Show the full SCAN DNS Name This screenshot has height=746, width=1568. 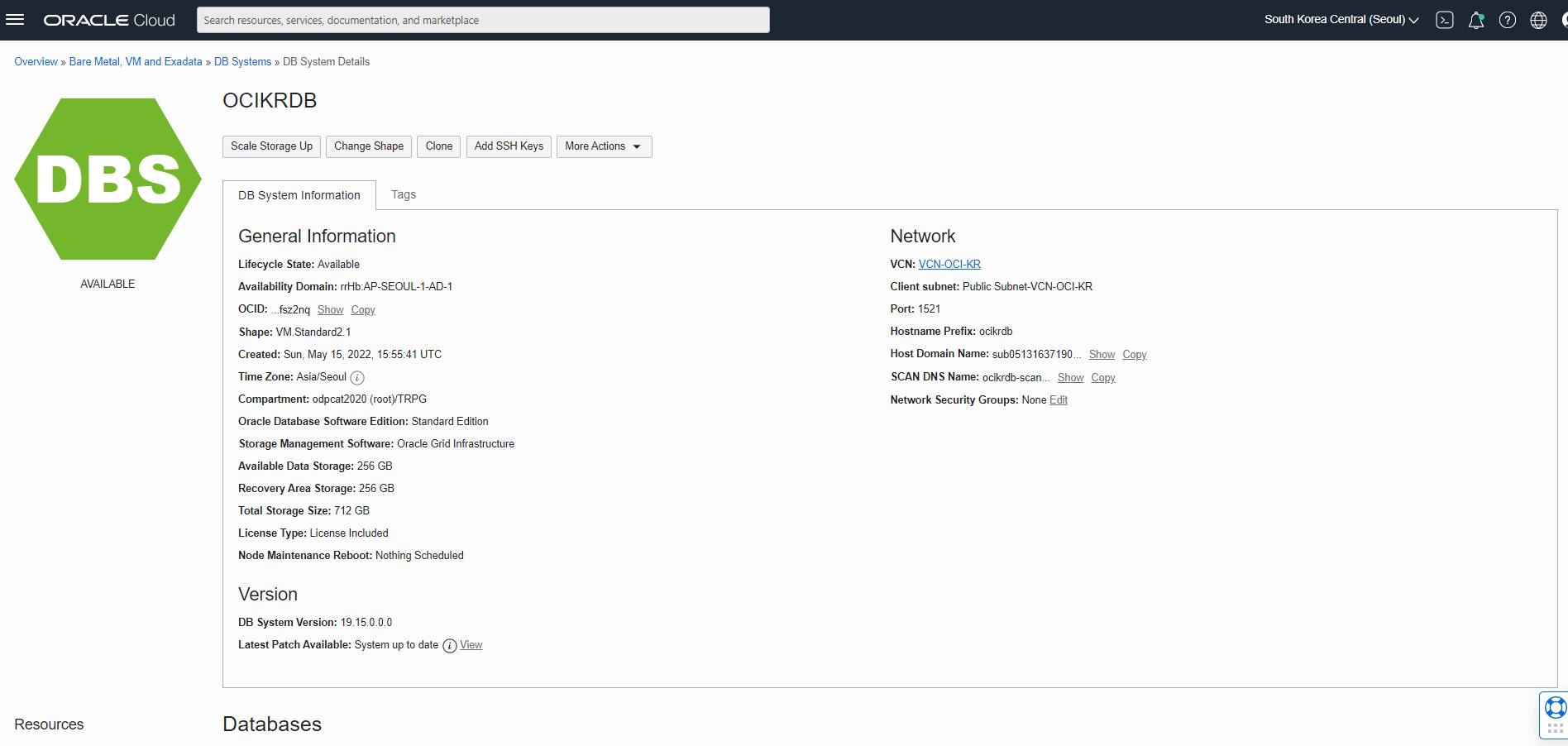click(1070, 378)
